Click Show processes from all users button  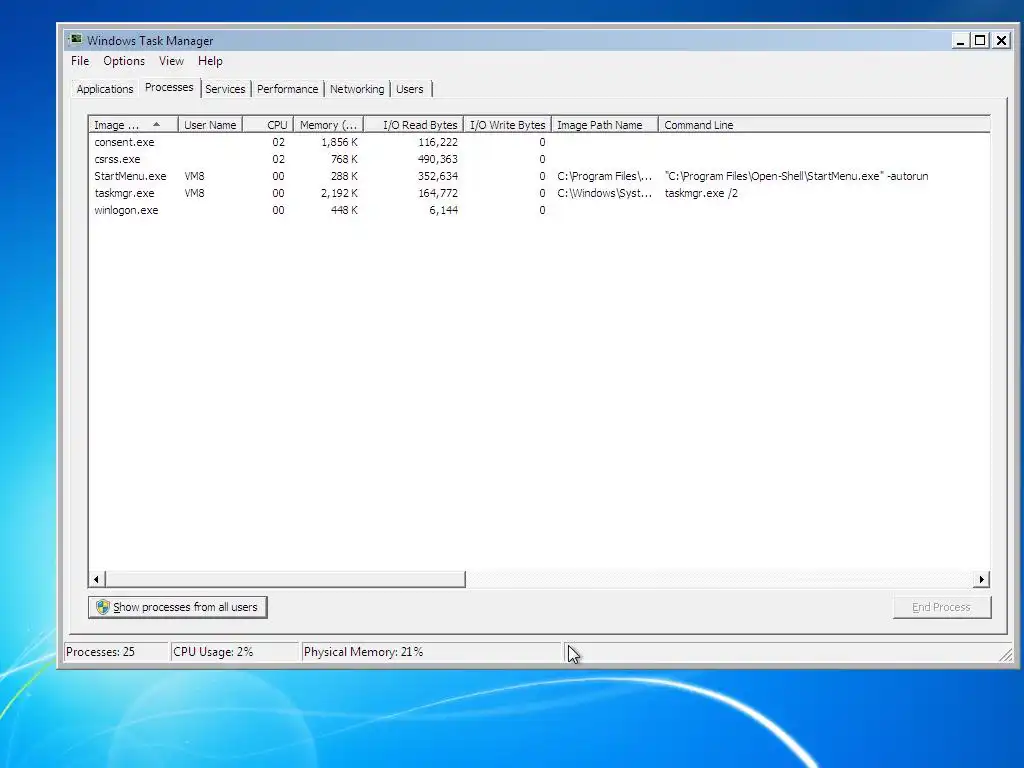(x=178, y=607)
